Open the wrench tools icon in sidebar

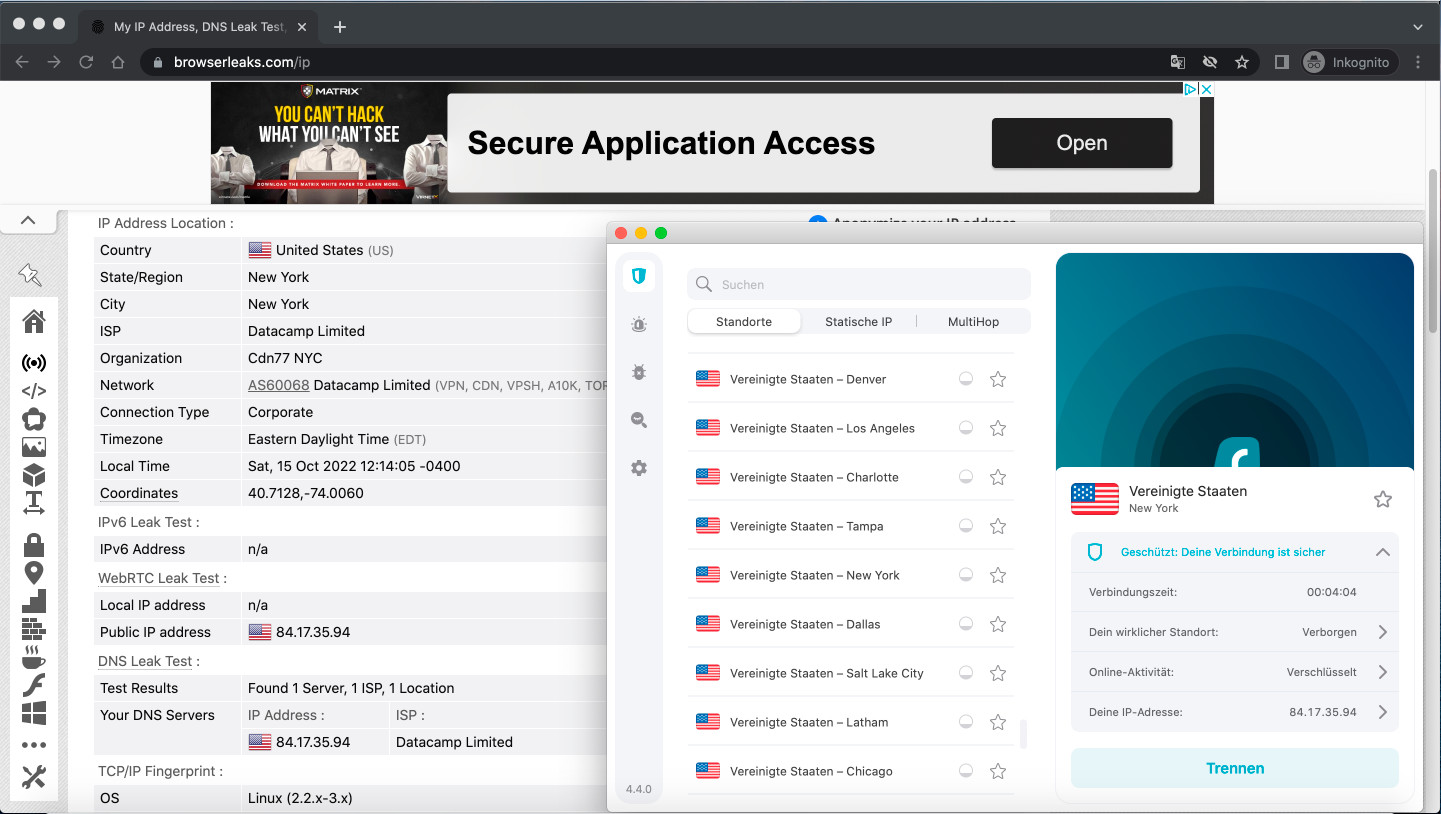34,777
